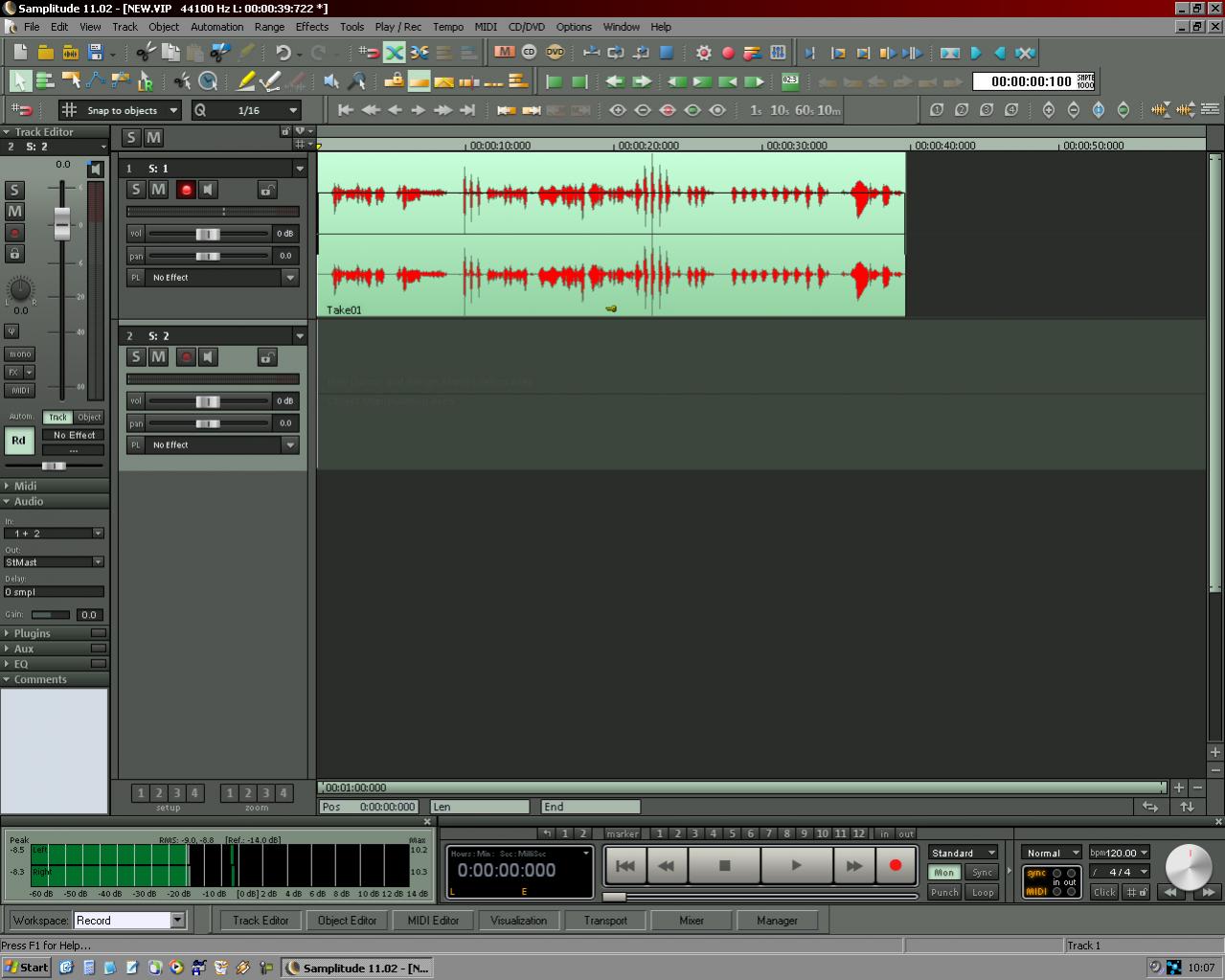
Task: Save the project with the floppy disk icon
Action: pyautogui.click(x=95, y=53)
